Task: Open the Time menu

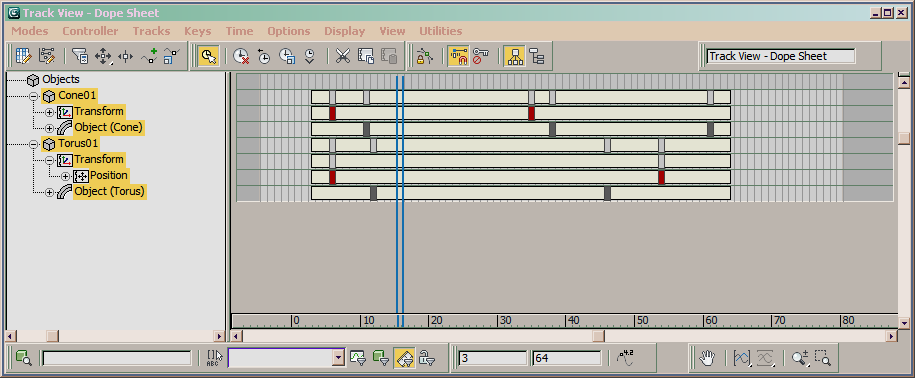Action: click(239, 31)
